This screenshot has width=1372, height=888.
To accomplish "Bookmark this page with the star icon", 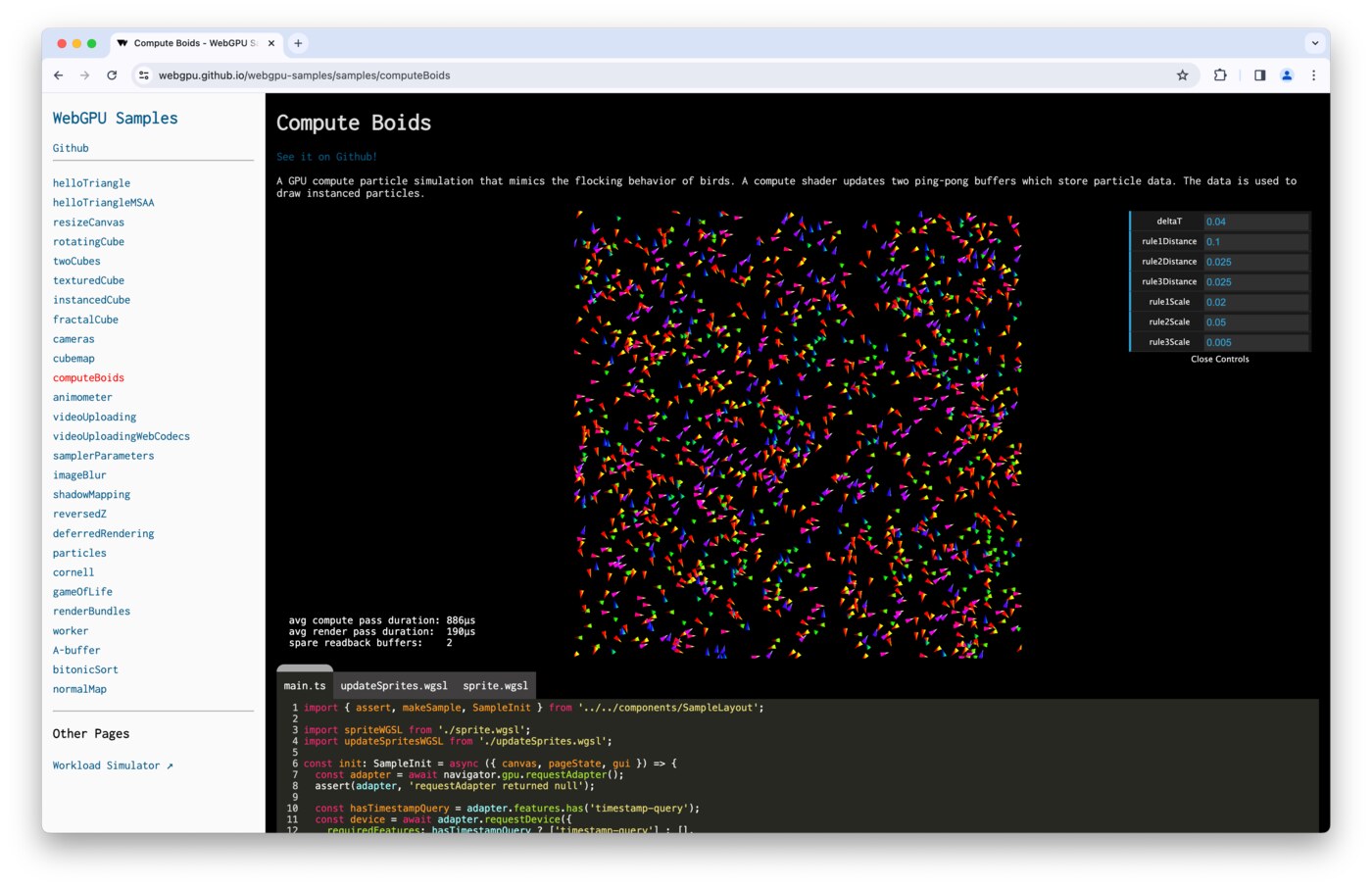I will (1183, 75).
